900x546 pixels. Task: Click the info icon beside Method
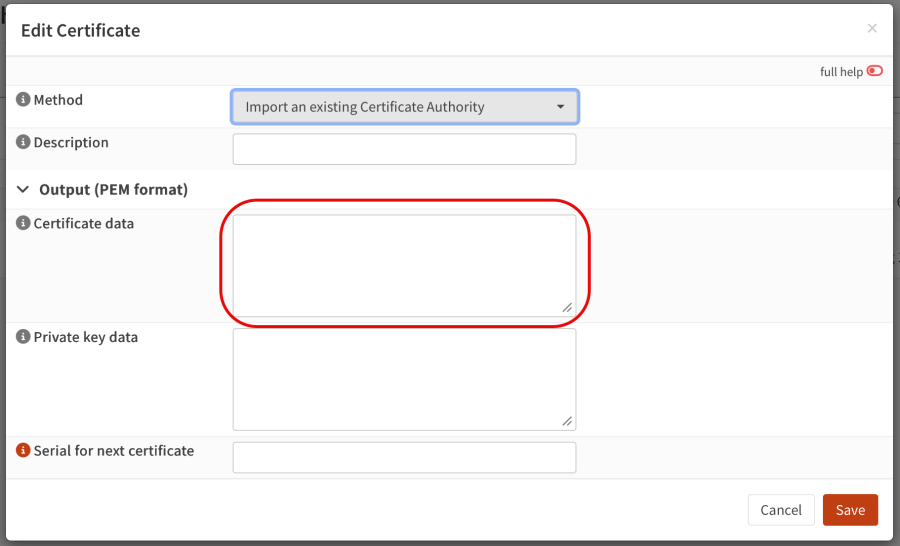[x=23, y=100]
